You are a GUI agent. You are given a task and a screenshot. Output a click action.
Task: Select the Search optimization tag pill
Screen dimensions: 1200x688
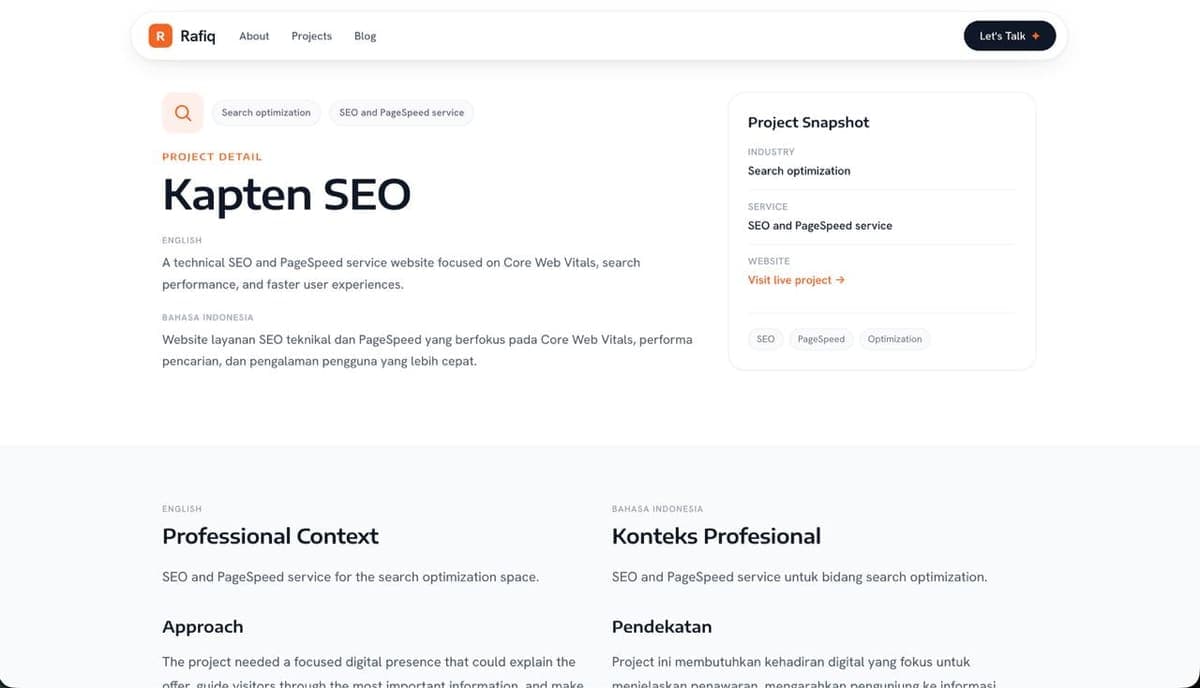click(266, 113)
